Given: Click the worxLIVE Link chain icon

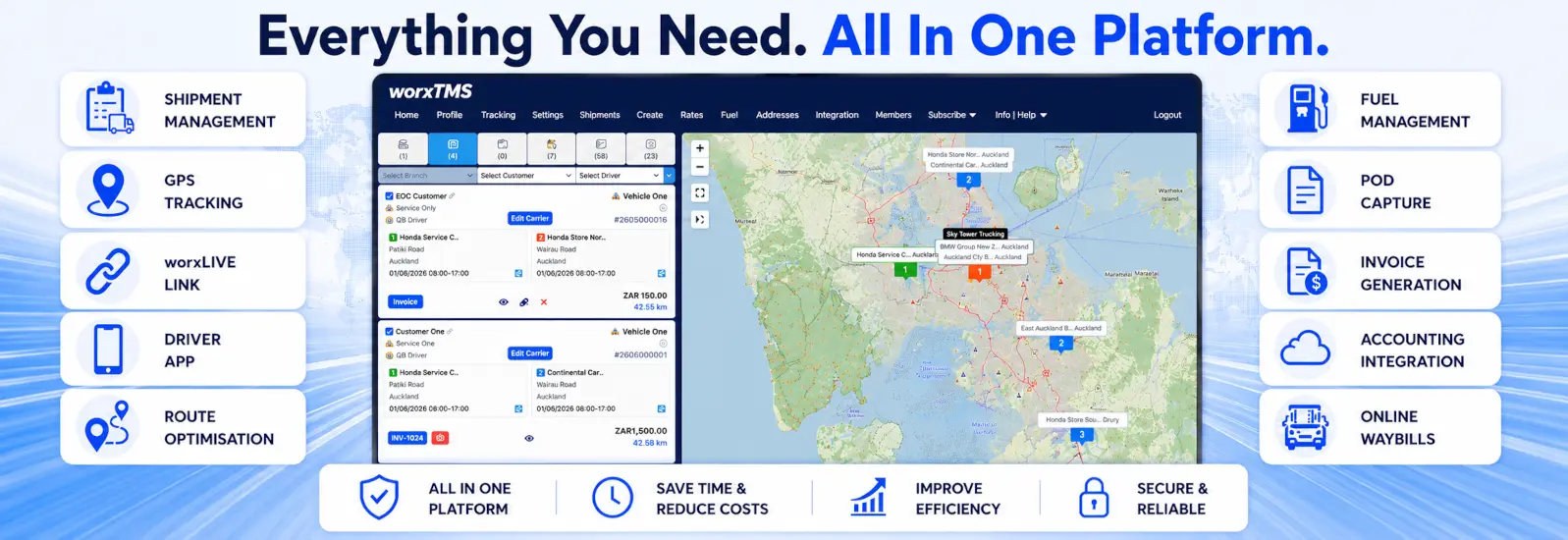Looking at the screenshot, I should (x=108, y=272).
